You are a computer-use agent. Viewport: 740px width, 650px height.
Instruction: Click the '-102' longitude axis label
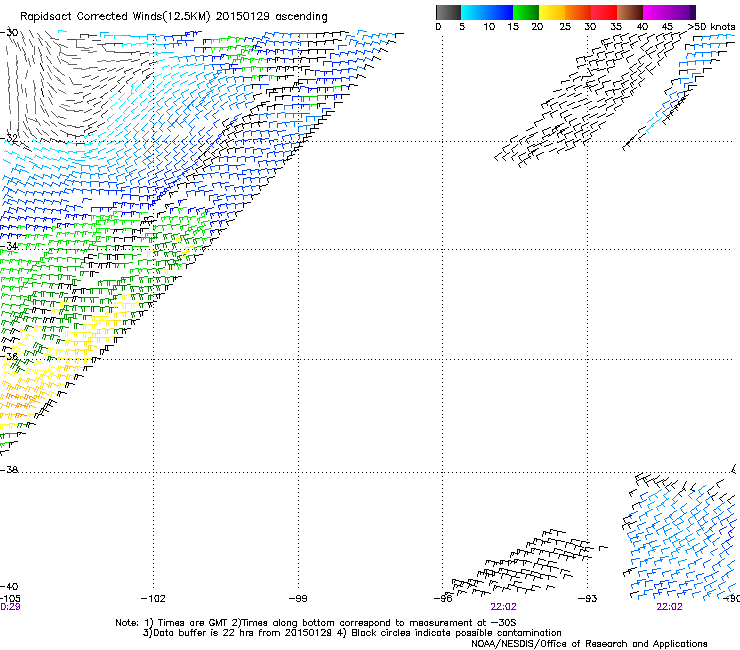pyautogui.click(x=153, y=599)
